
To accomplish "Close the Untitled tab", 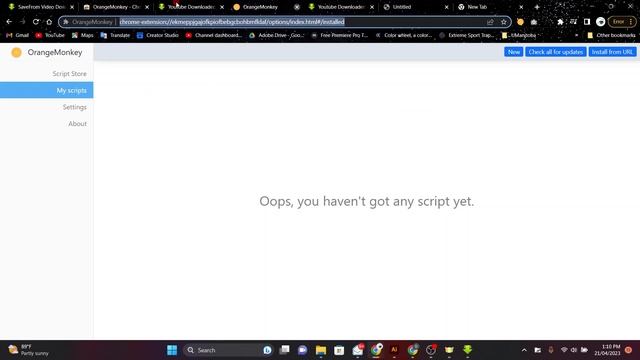I will [446, 7].
